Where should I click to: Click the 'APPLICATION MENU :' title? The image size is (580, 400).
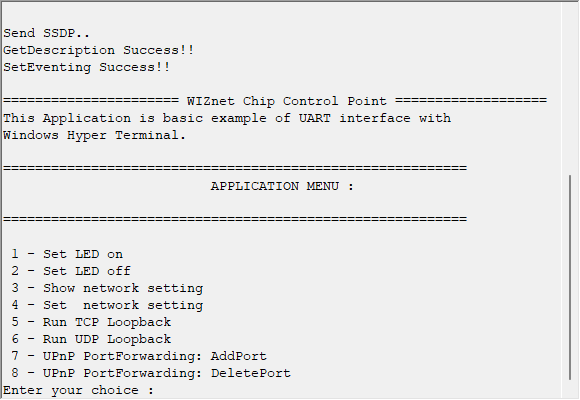pos(282,186)
